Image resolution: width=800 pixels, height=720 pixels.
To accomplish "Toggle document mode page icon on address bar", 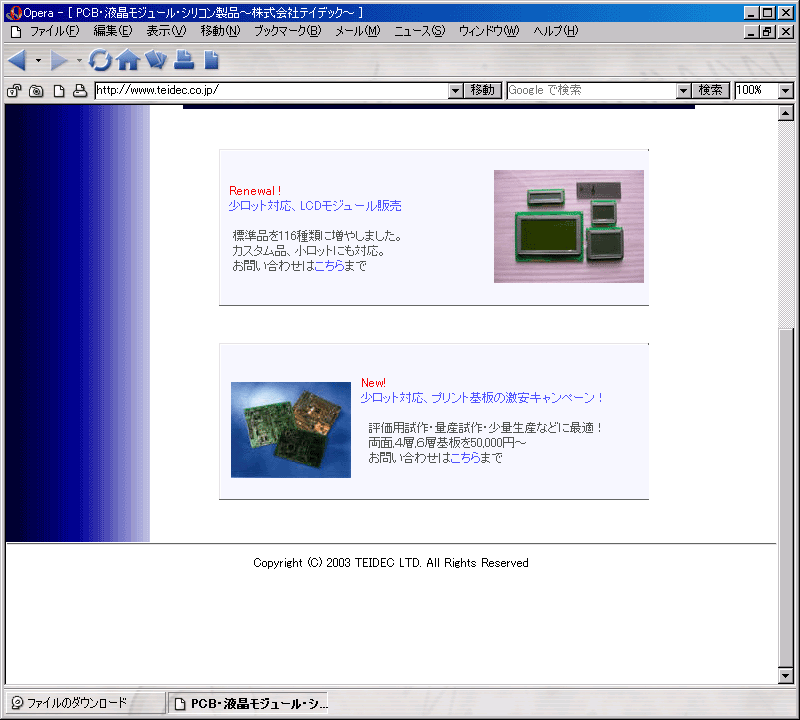I will [x=59, y=91].
